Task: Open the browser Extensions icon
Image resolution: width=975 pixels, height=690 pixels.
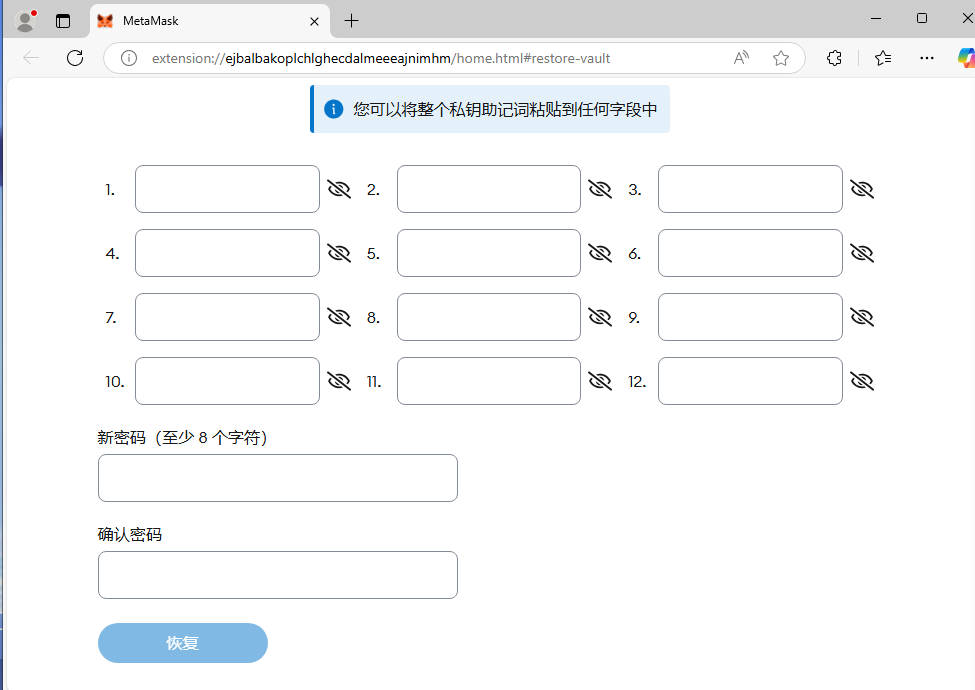Action: tap(834, 58)
